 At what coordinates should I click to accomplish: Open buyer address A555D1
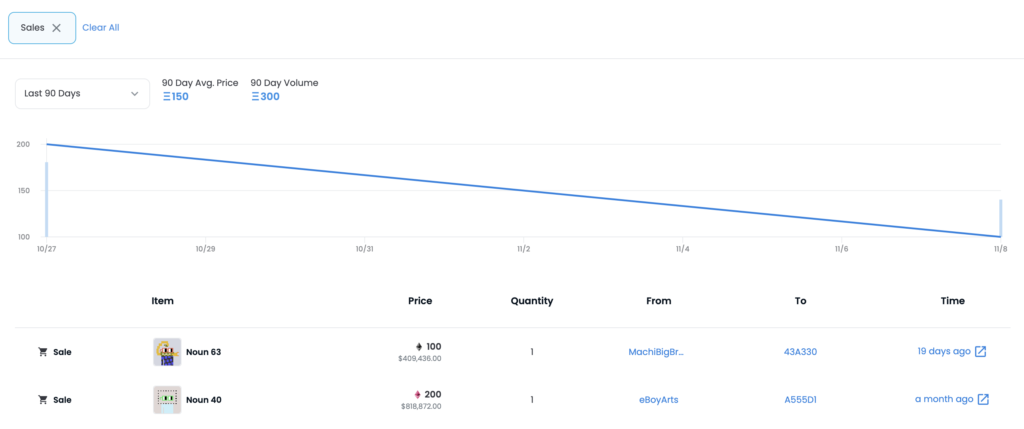click(800, 400)
